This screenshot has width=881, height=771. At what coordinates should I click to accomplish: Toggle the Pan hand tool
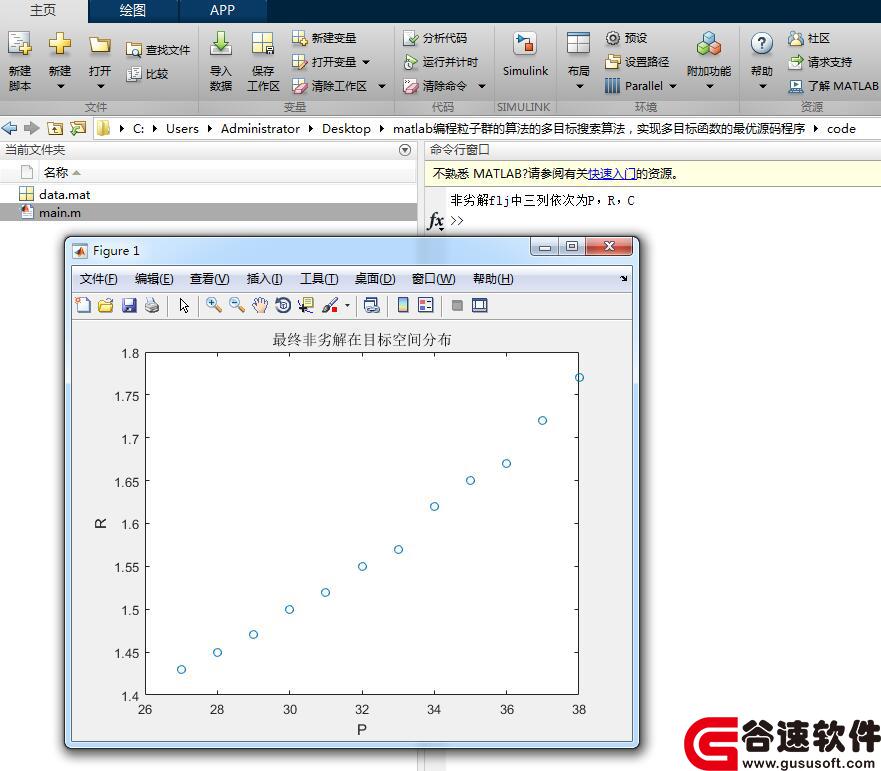[x=260, y=305]
